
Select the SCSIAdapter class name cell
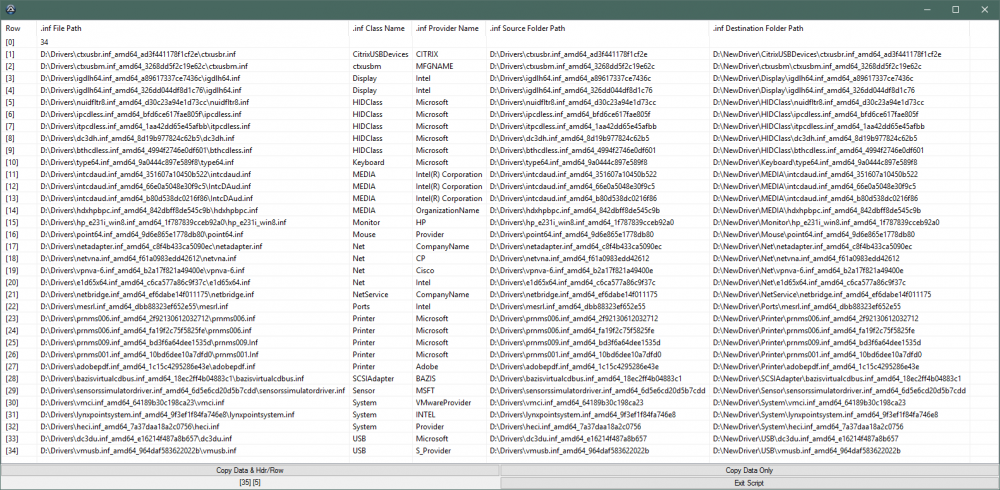[373, 379]
